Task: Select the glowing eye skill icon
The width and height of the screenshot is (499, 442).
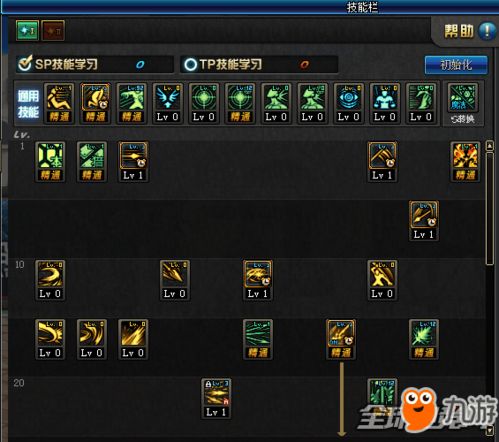Action: [x=349, y=103]
